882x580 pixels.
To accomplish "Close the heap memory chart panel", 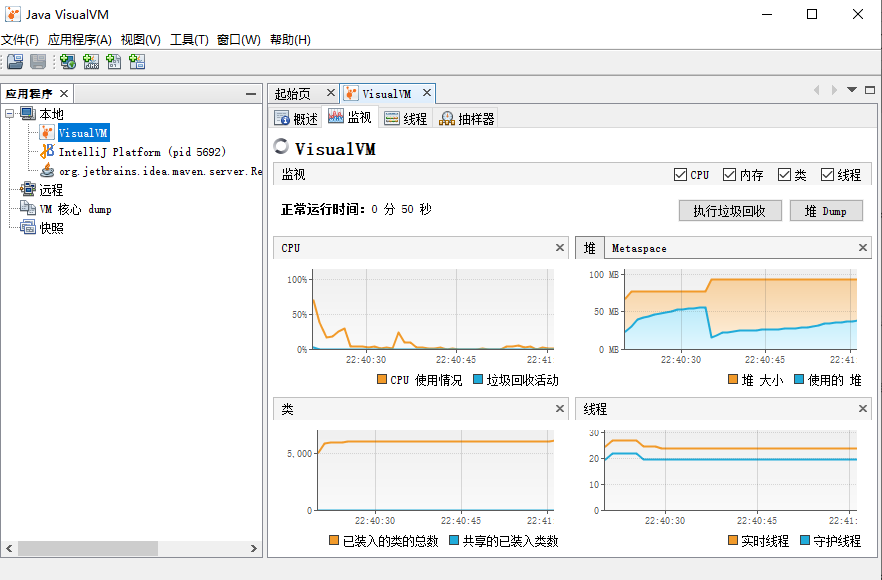I will pos(863,248).
